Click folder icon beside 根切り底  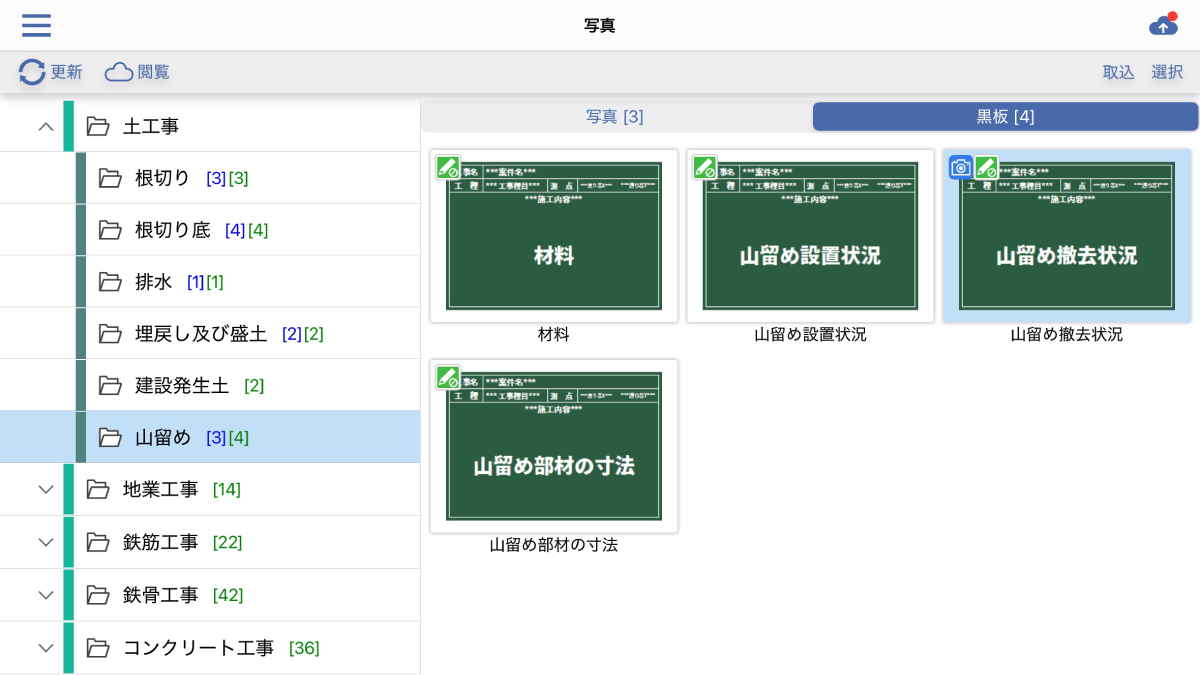click(110, 230)
